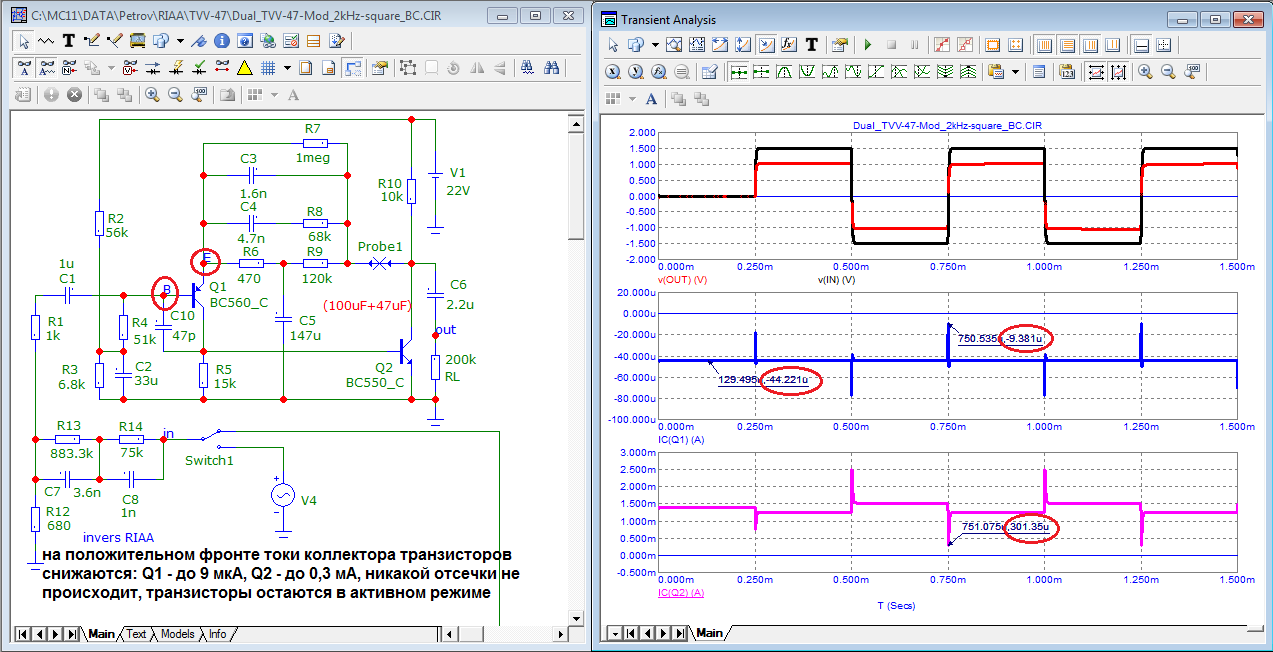Toggle the schematic grid display button
This screenshot has width=1273, height=652.
click(267, 68)
